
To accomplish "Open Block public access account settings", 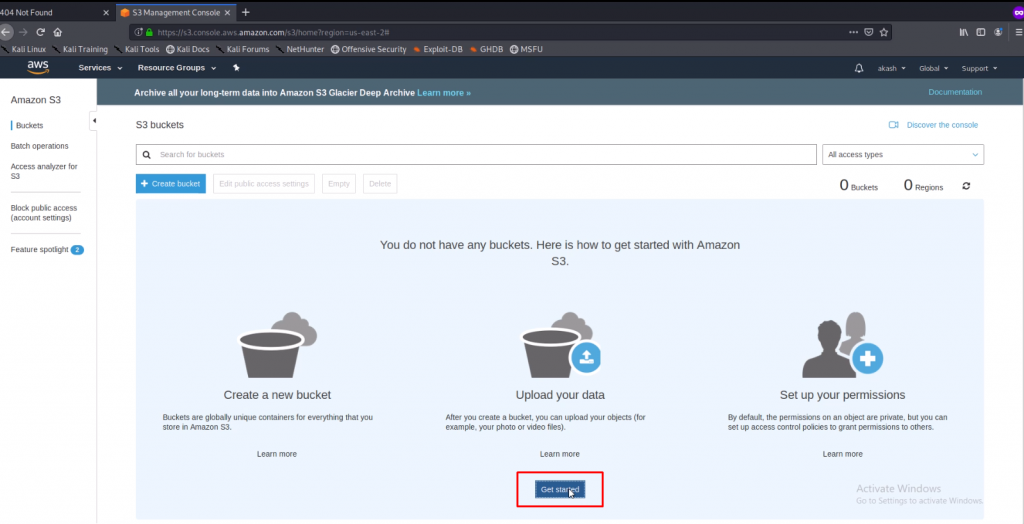I will tap(44, 213).
